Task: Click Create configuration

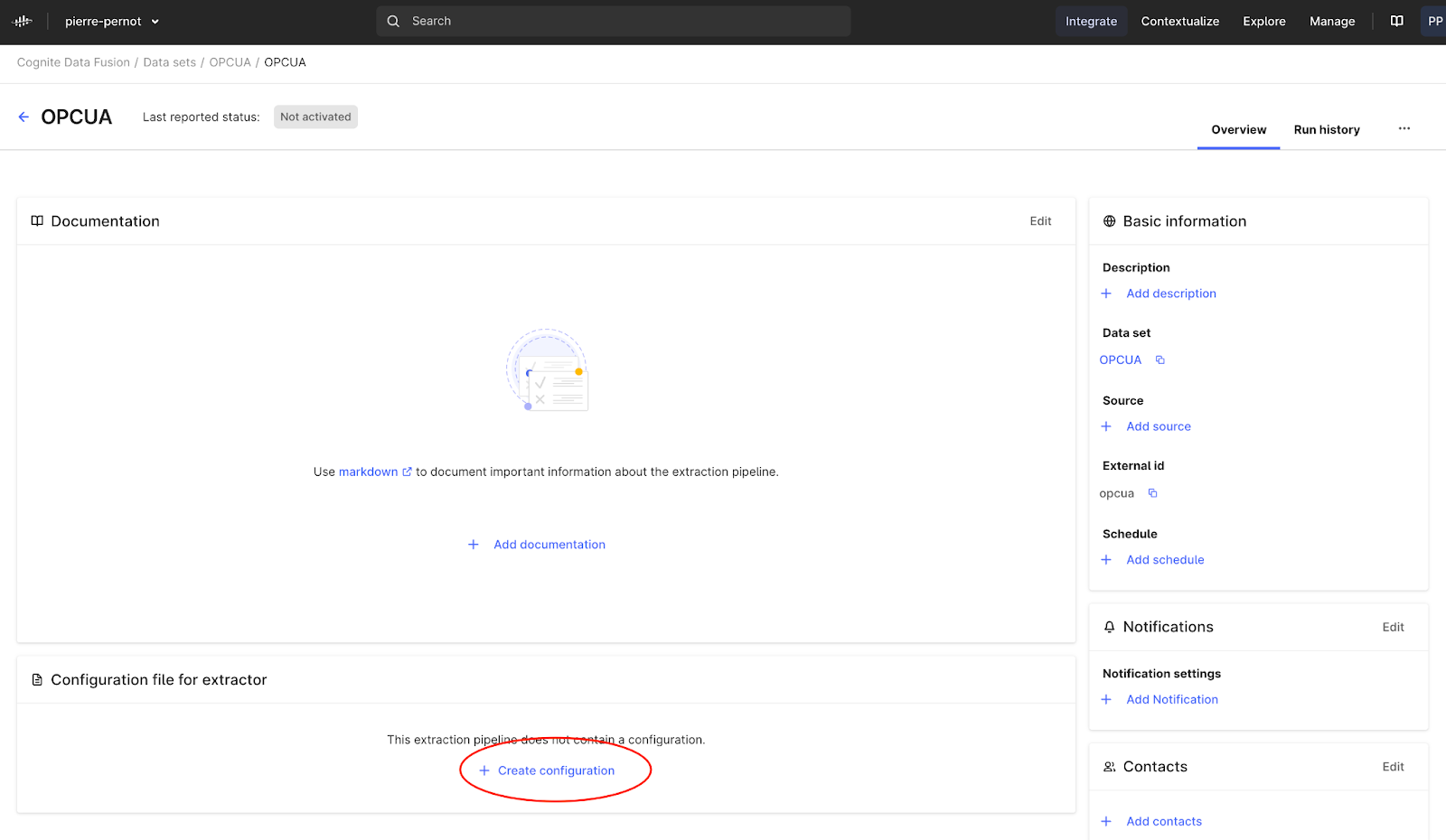Action: (556, 770)
